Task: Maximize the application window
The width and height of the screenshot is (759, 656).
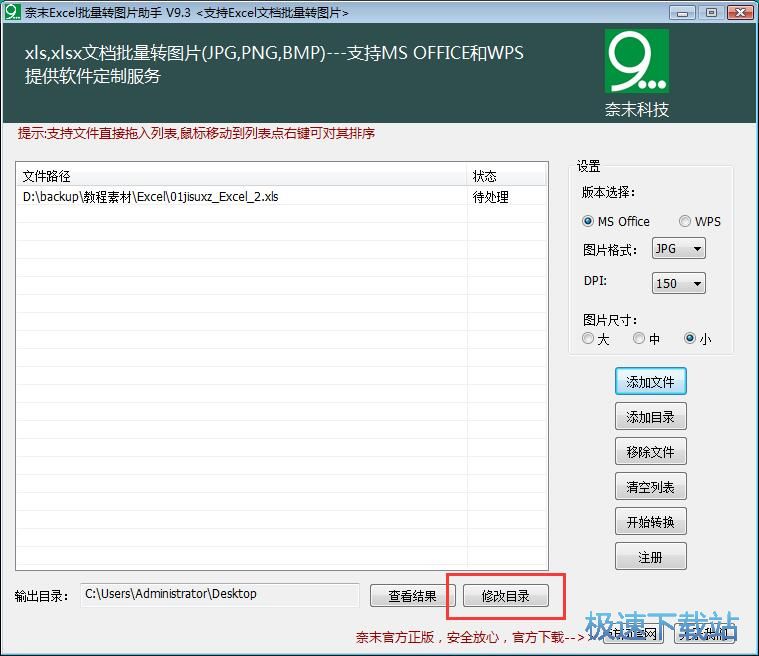Action: coord(711,13)
